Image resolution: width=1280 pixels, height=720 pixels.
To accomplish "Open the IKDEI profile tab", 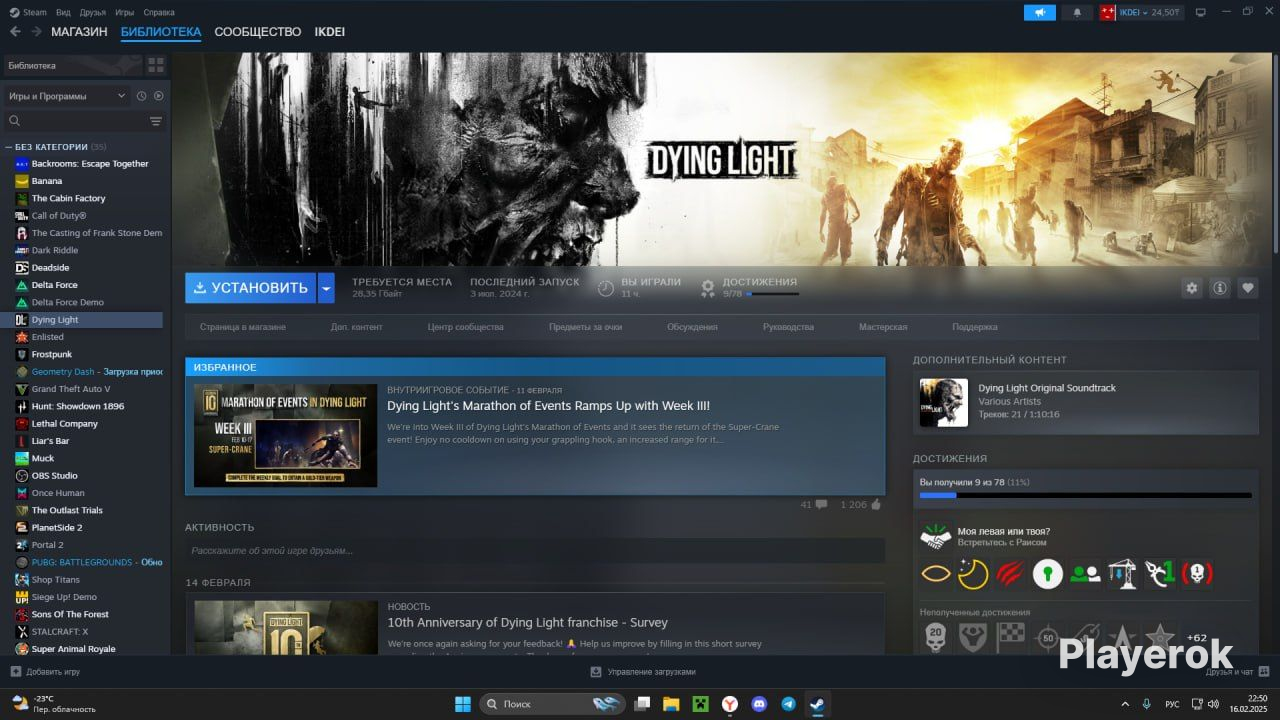I will point(330,32).
